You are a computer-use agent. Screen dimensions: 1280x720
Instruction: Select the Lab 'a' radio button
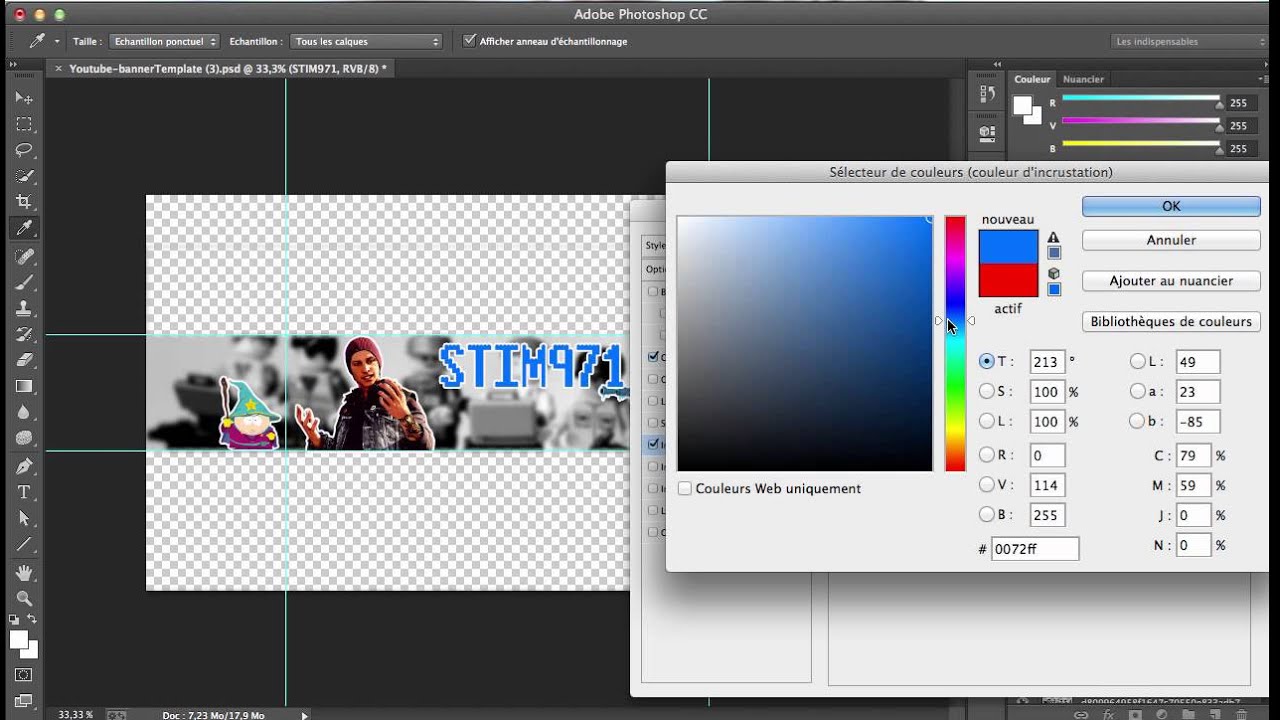point(1137,391)
